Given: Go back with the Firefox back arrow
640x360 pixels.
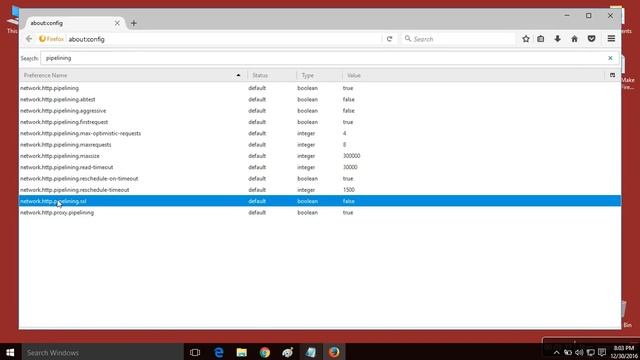Looking at the screenshot, I should [29, 39].
